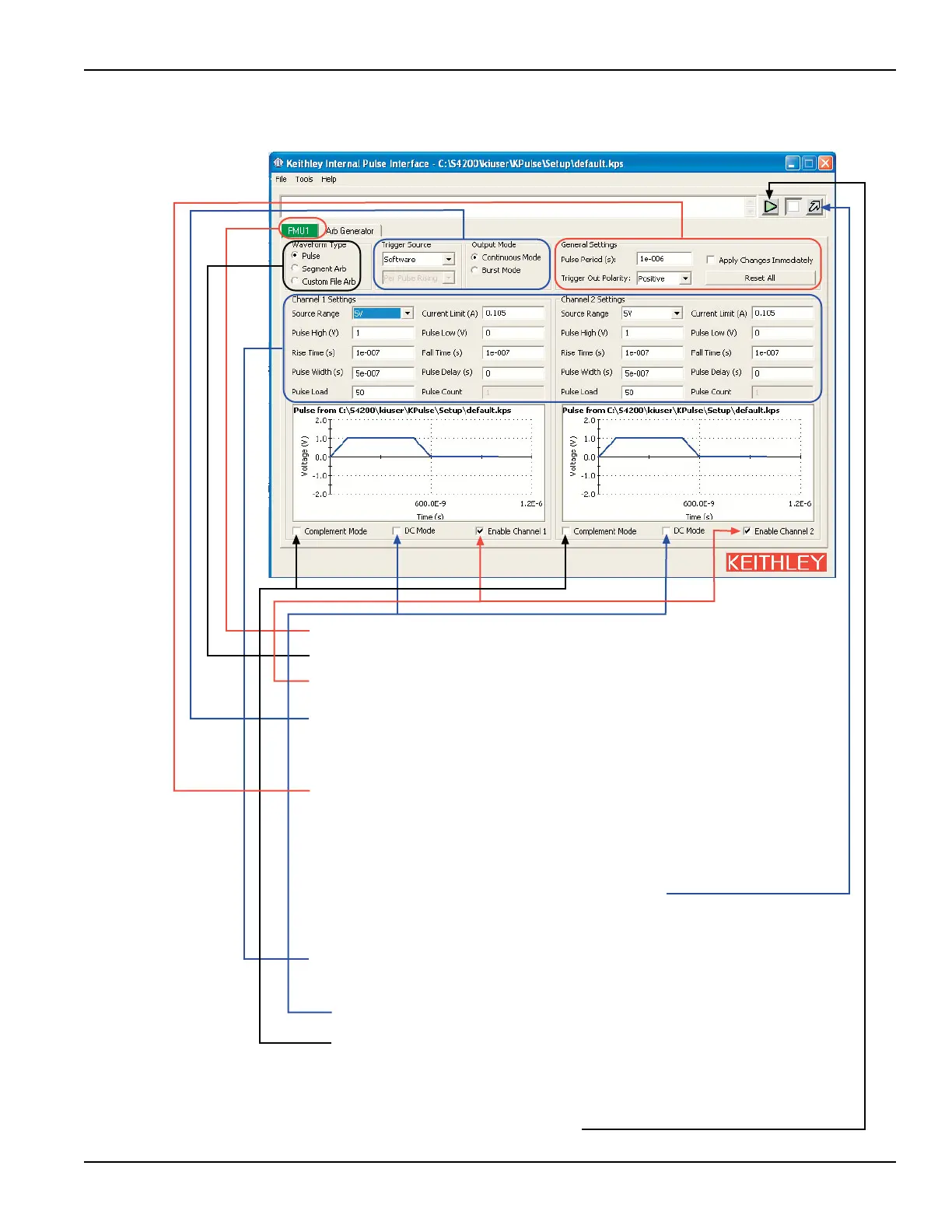Screen dimensions: 952x1232
Task: Open disabled Per Pulse Rising dropdown
Action: click(449, 278)
